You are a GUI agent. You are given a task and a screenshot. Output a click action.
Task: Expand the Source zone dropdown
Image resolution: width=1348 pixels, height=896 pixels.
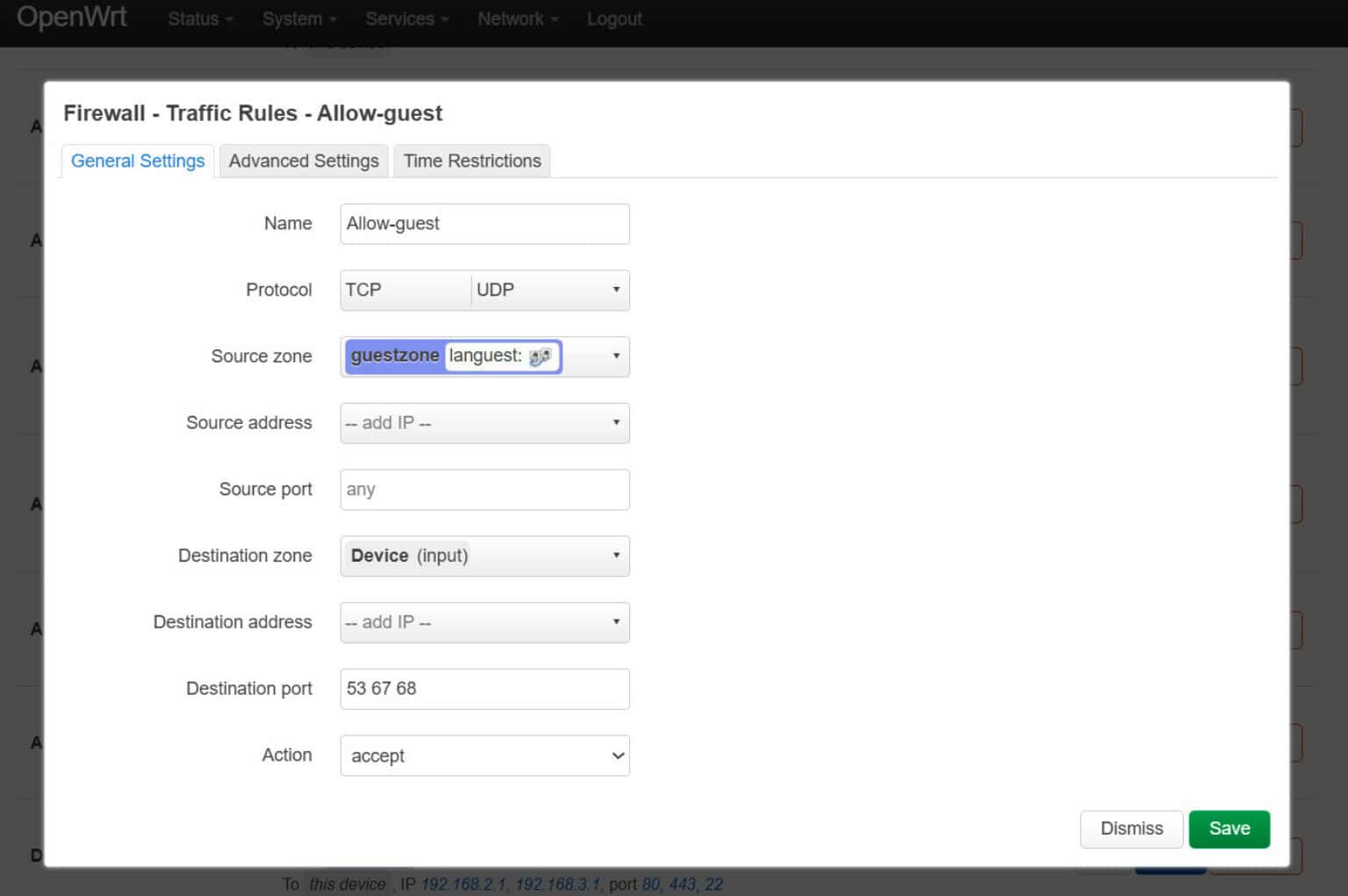[x=614, y=356]
